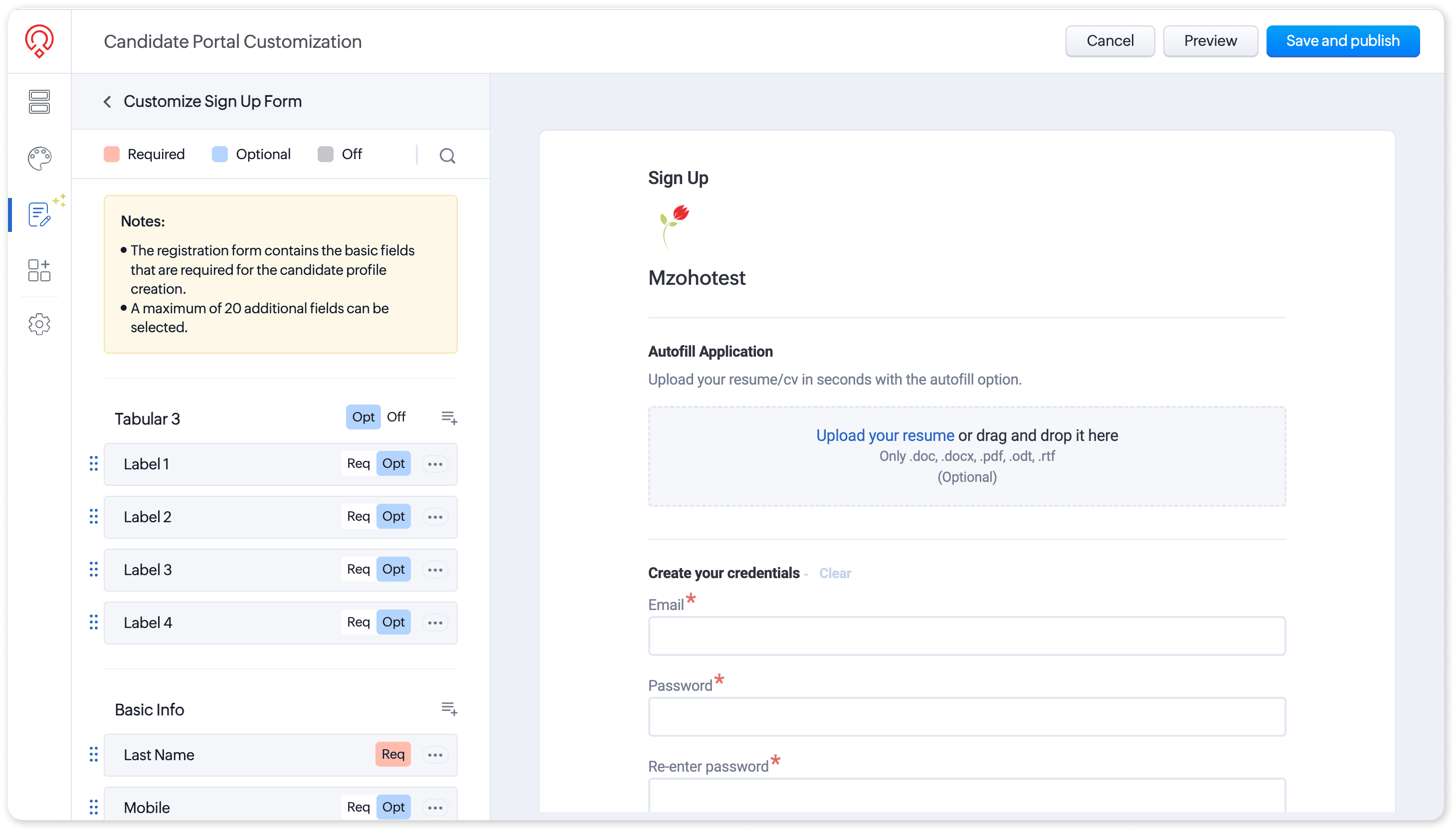Open the settings gear in sidebar
This screenshot has width=1456, height=832.
[x=39, y=324]
